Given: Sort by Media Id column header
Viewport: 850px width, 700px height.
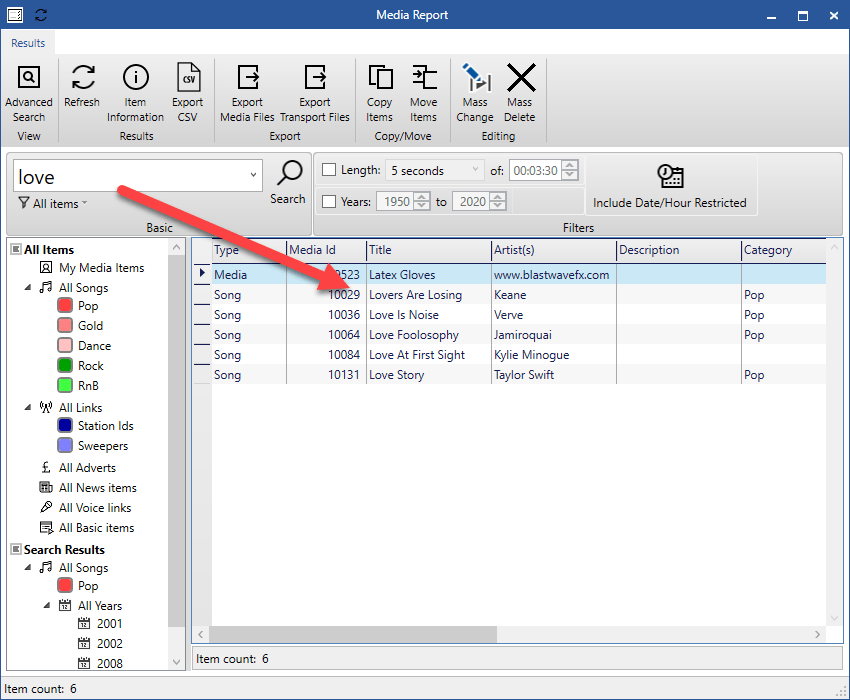Looking at the screenshot, I should (x=326, y=250).
